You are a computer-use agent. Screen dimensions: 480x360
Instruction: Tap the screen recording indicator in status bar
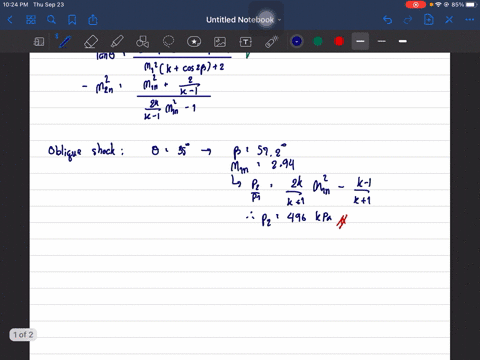[x=416, y=5]
